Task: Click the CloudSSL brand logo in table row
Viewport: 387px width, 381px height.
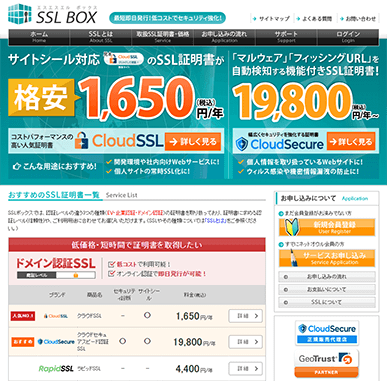Action: tap(56, 316)
